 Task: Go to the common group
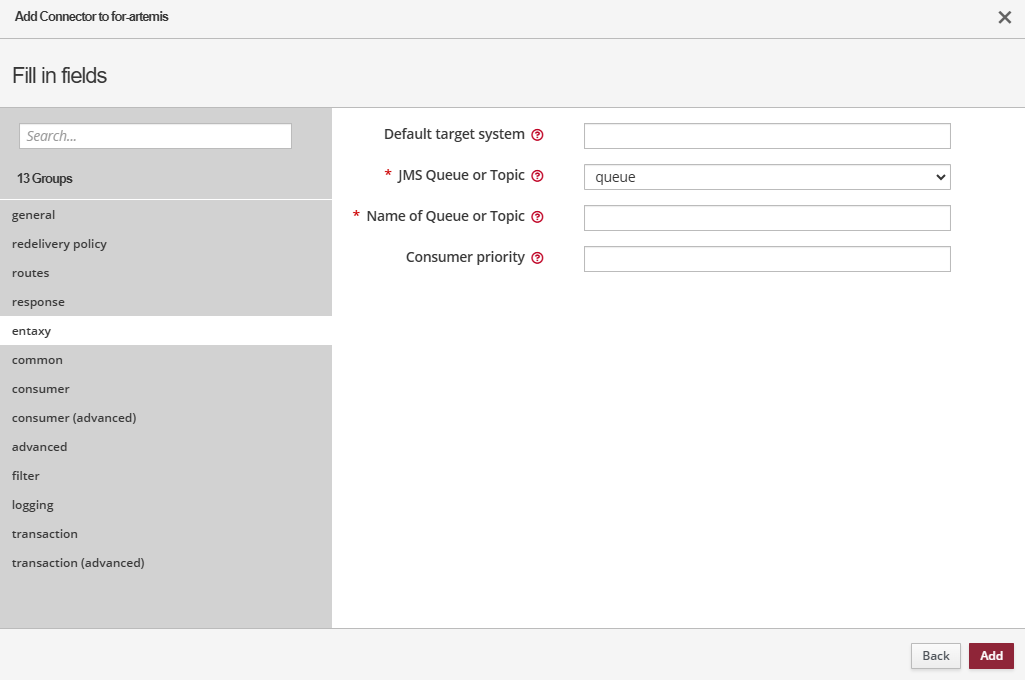pos(37,360)
